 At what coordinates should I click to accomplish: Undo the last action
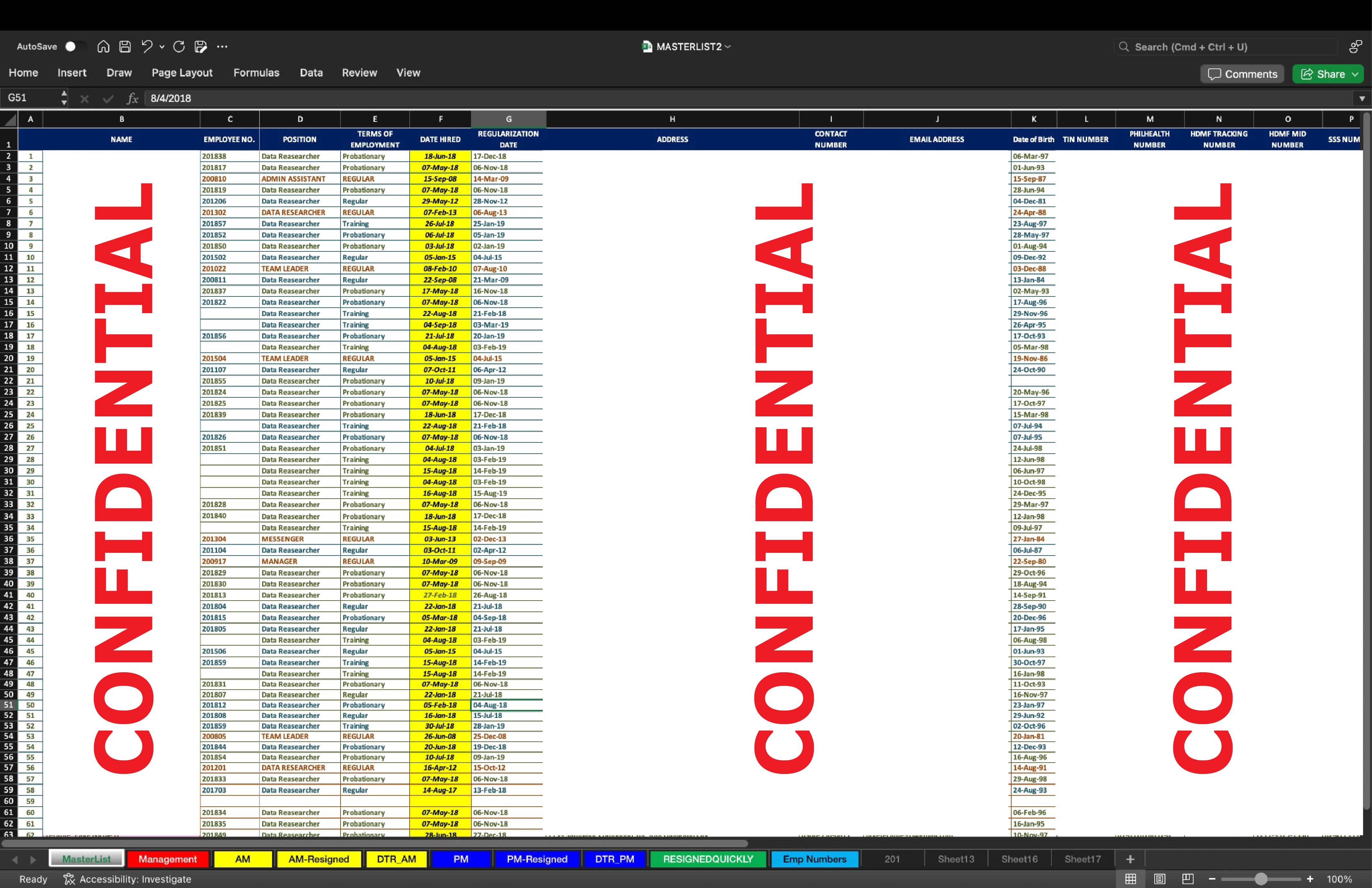coord(147,47)
